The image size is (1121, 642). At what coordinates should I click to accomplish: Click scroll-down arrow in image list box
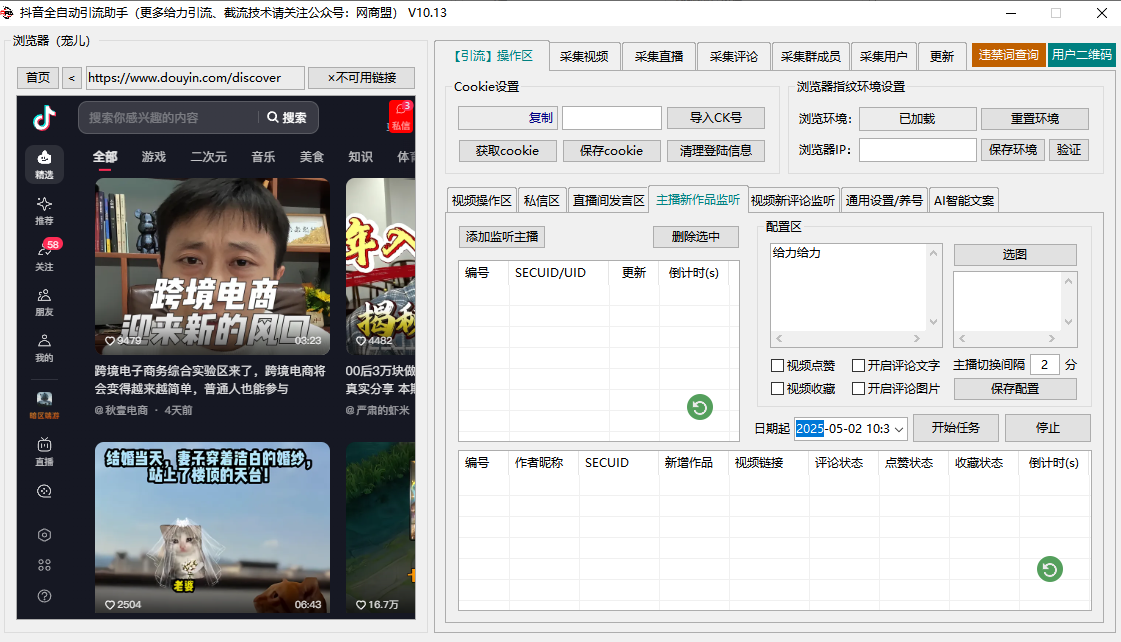(x=1068, y=322)
